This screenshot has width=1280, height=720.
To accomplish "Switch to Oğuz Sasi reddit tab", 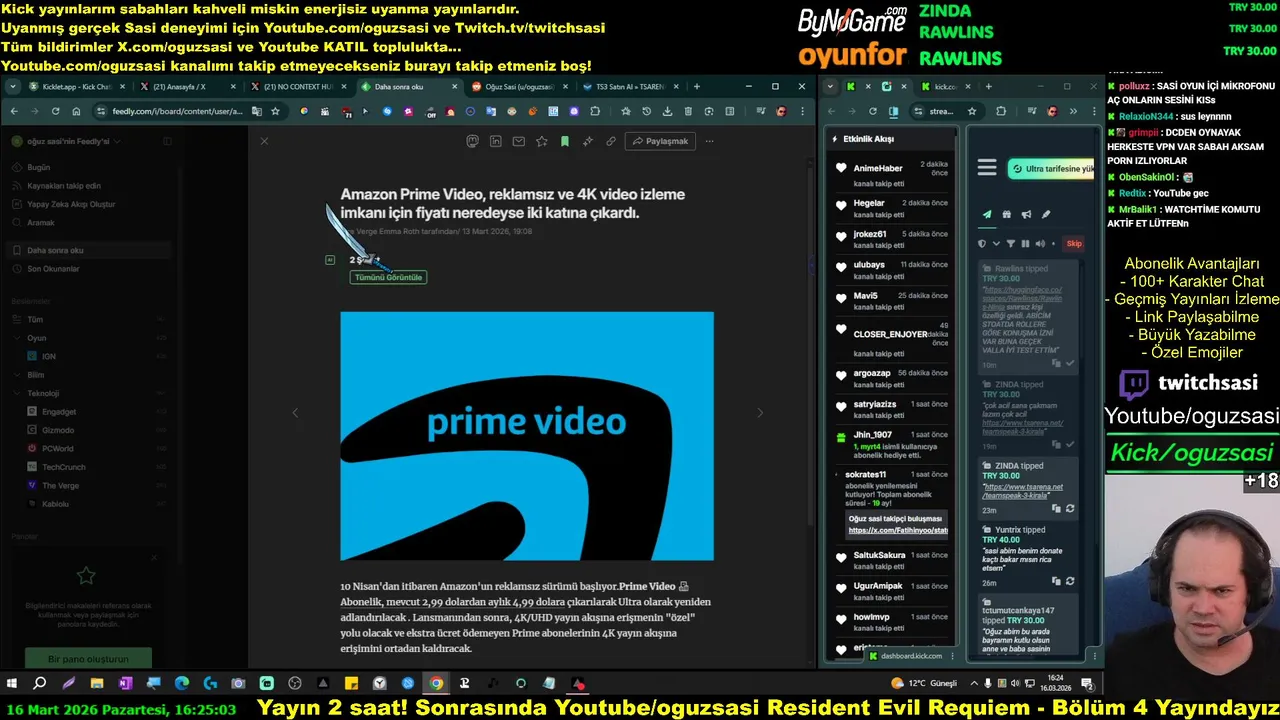I will tap(517, 87).
